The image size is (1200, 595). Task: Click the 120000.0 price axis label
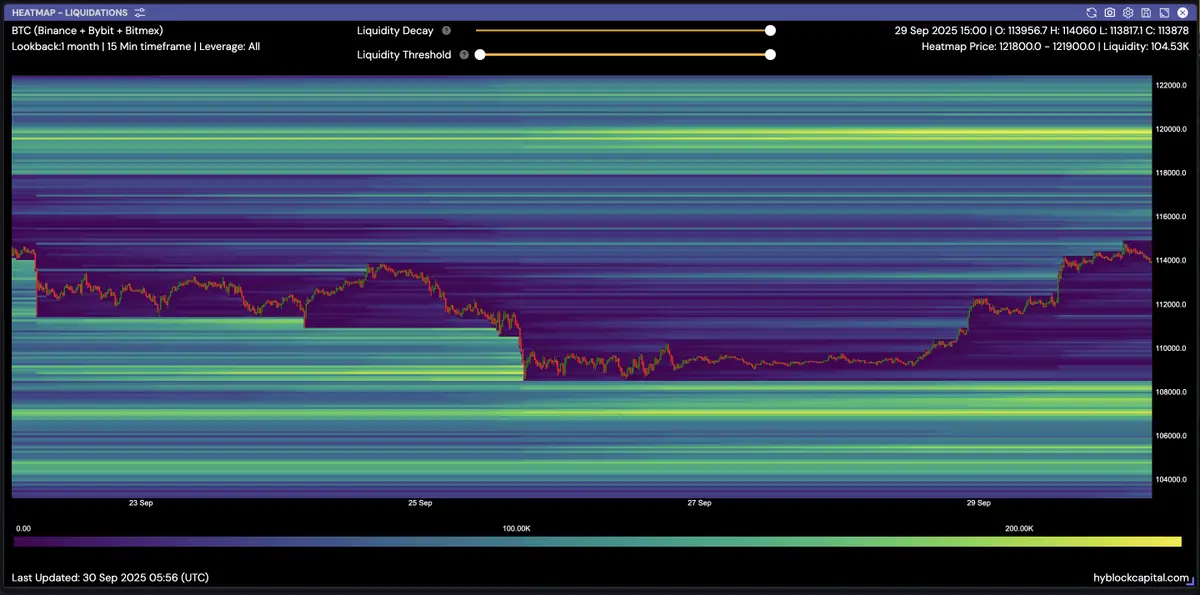(x=1171, y=130)
